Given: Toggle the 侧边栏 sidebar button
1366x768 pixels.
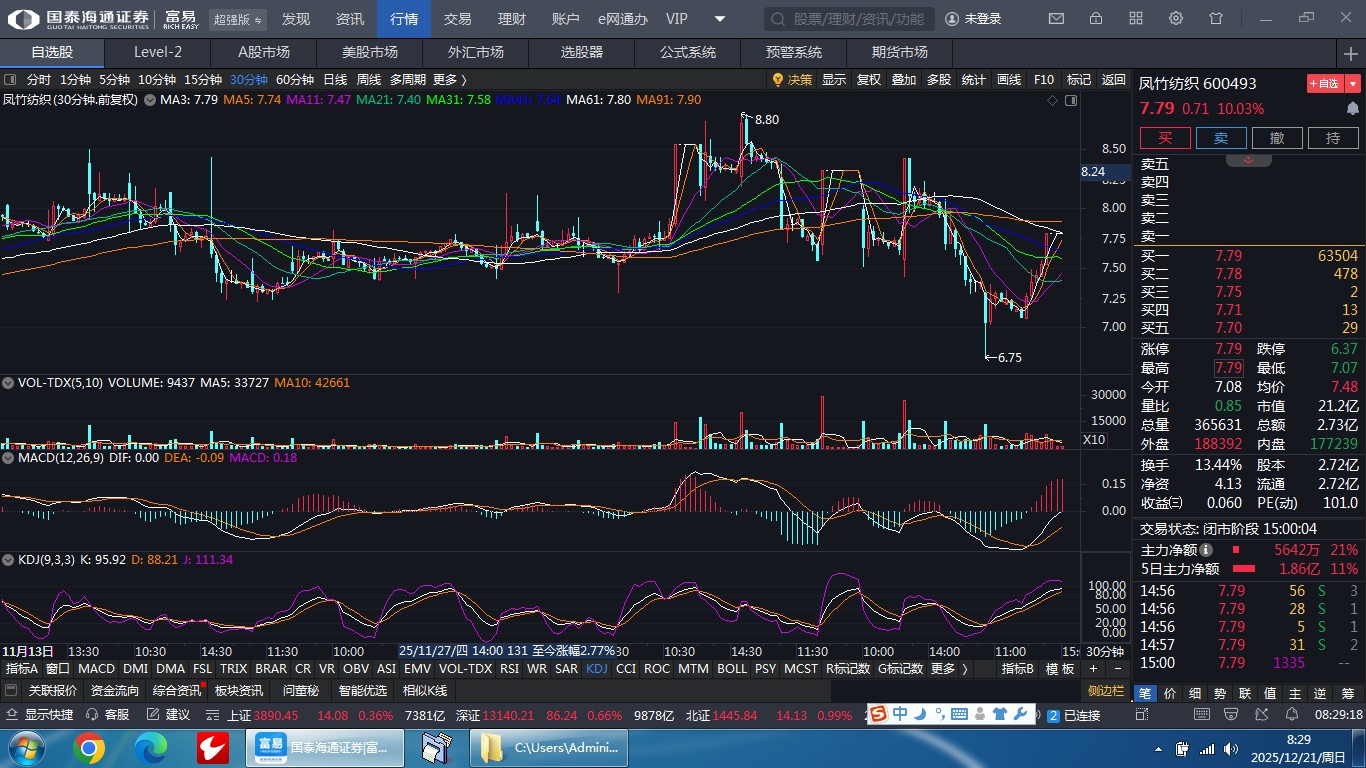Looking at the screenshot, I should point(1106,690).
